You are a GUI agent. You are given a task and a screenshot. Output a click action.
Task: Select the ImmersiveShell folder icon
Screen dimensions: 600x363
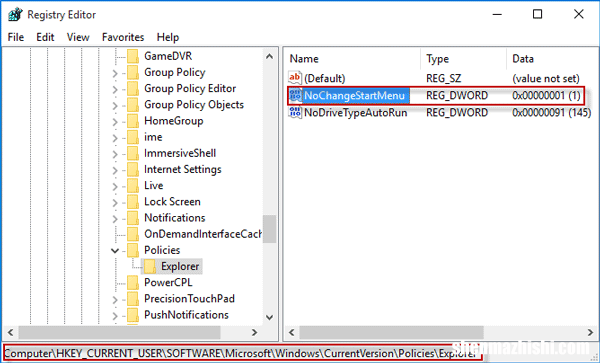[x=133, y=153]
